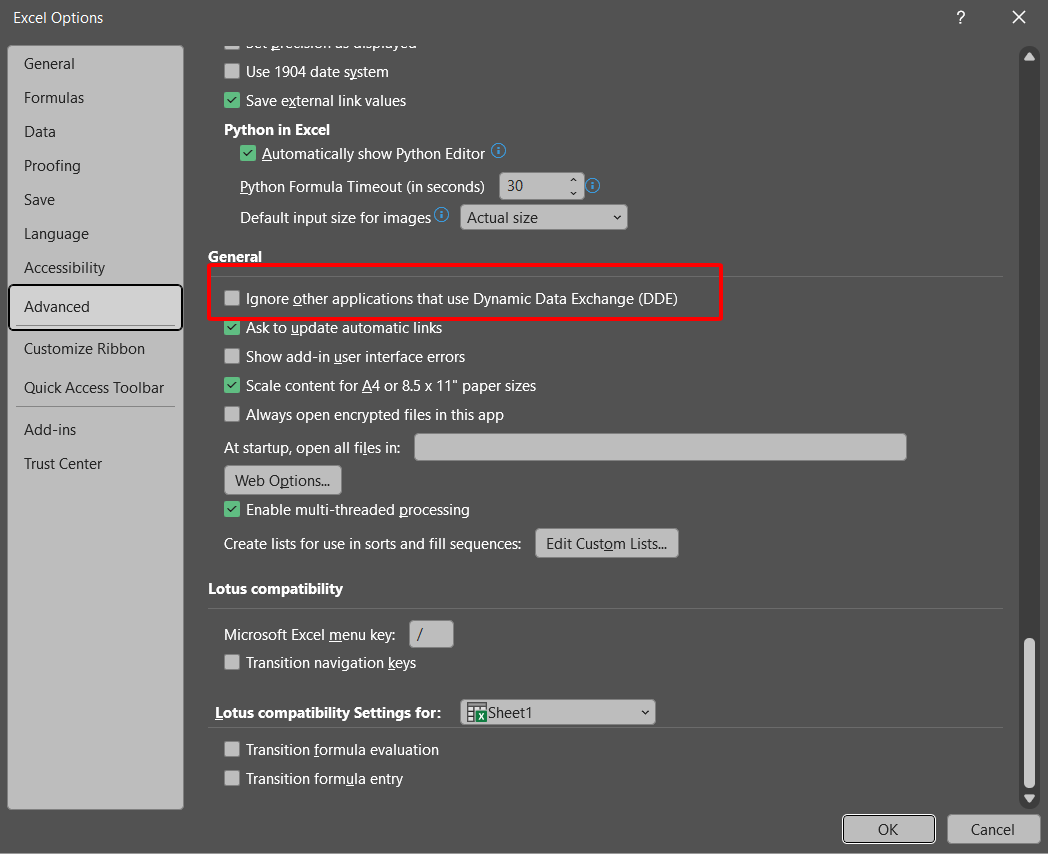The height and width of the screenshot is (854, 1048).
Task: Cancel the Excel Options dialog
Action: pos(993,829)
